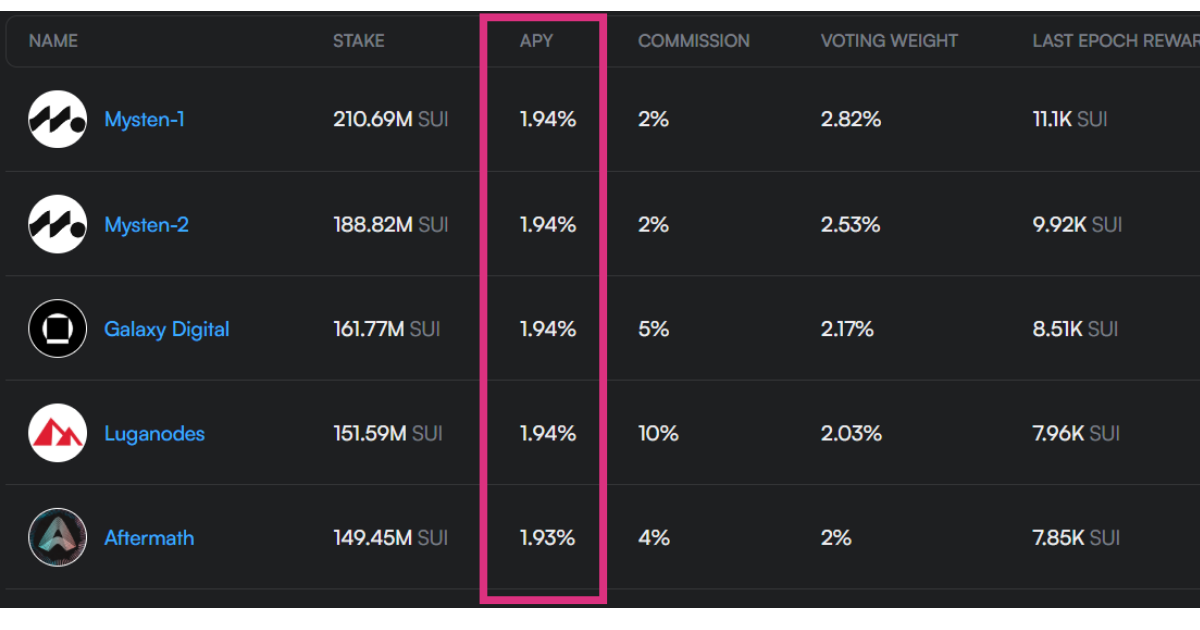Click Mysten-1 stake value 210.69M SUI
This screenshot has width=1200, height=630.
[390, 119]
